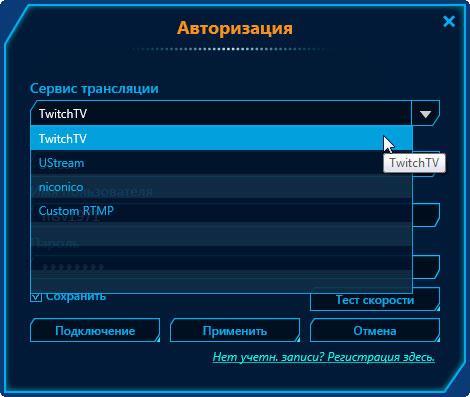Click the TwitchTV combo box field
470x397 pixels.
(x=221, y=113)
